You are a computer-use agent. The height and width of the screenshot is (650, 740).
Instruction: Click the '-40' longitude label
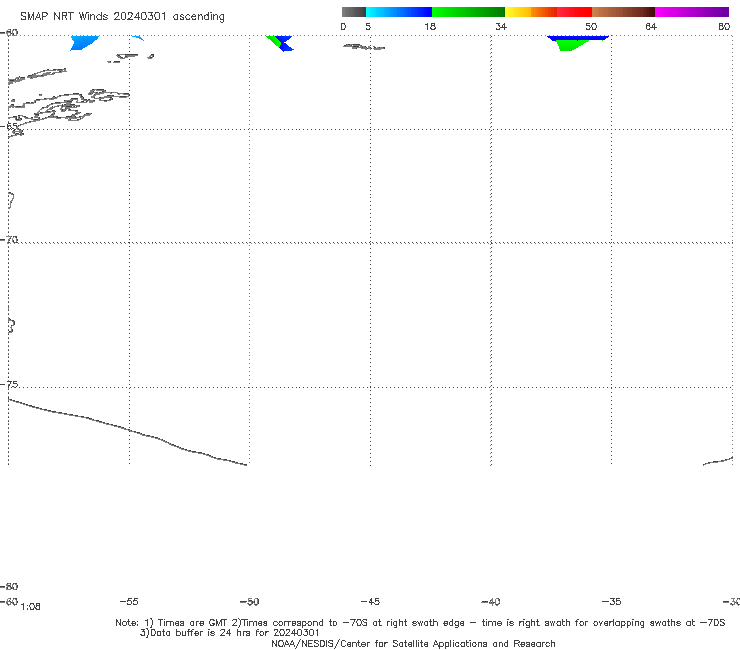491,601
